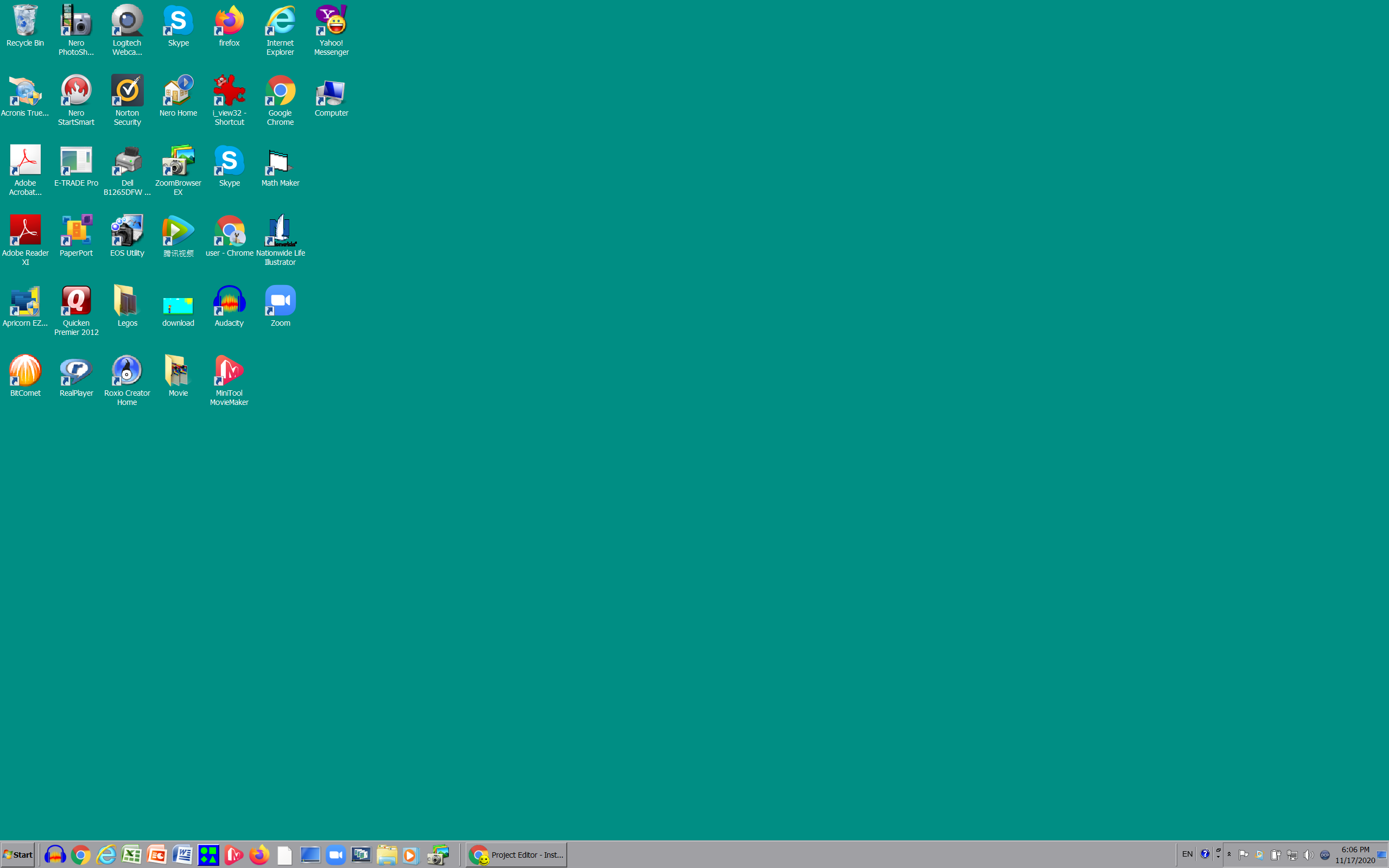
Task: Open the EN language bar selector
Action: point(1188,854)
